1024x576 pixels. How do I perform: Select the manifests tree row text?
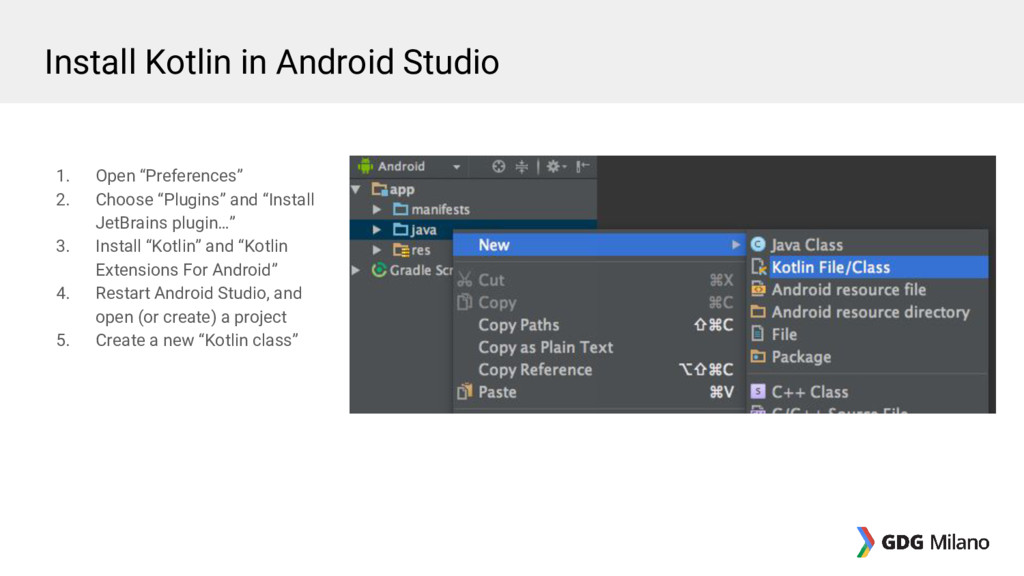(440, 210)
